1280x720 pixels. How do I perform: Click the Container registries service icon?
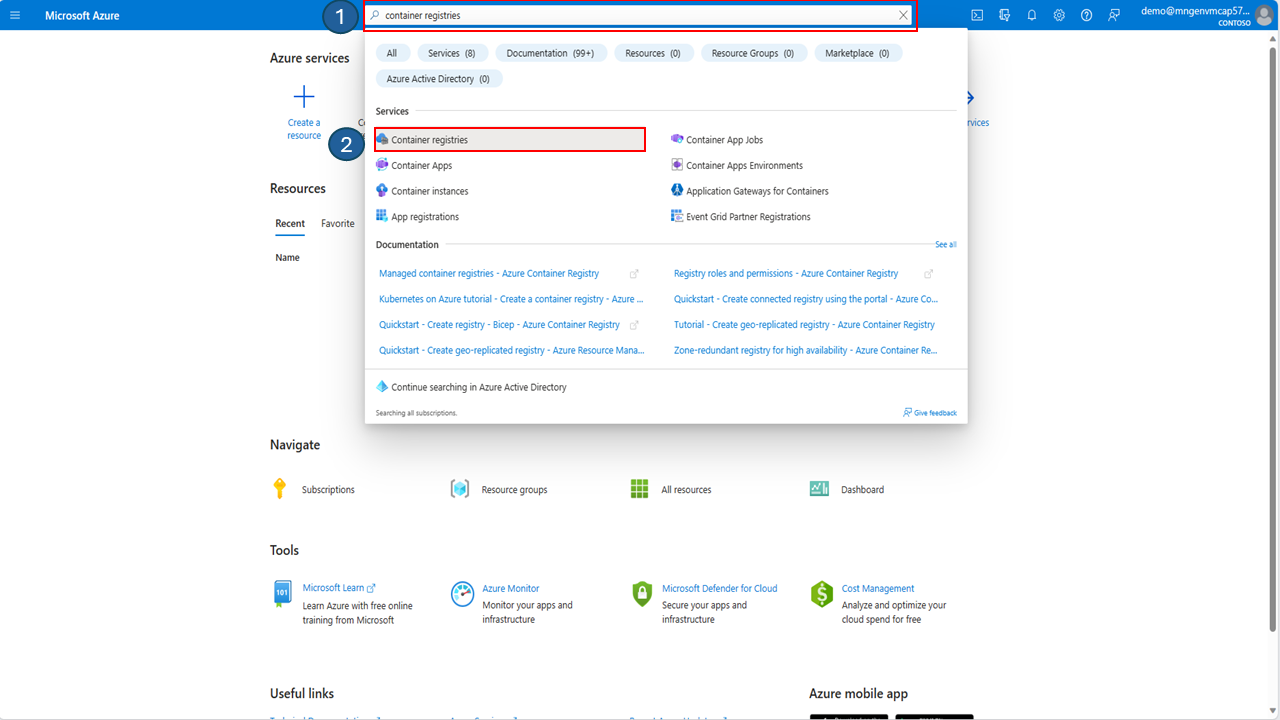382,139
